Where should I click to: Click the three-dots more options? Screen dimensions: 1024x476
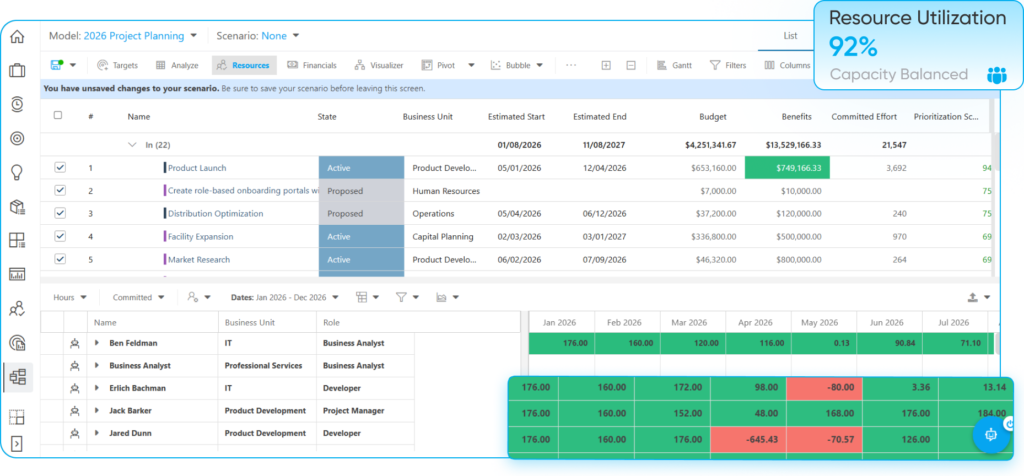[x=571, y=65]
